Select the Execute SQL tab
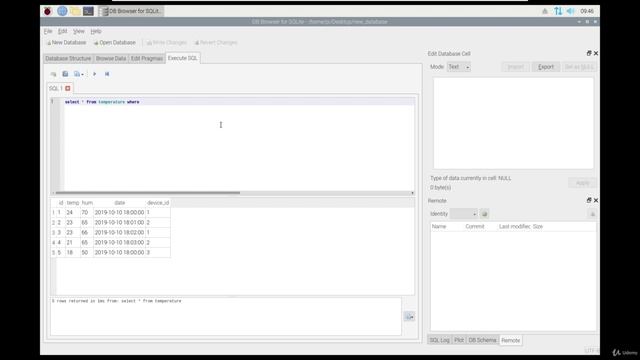This screenshot has height=360, width=640. [x=182, y=58]
